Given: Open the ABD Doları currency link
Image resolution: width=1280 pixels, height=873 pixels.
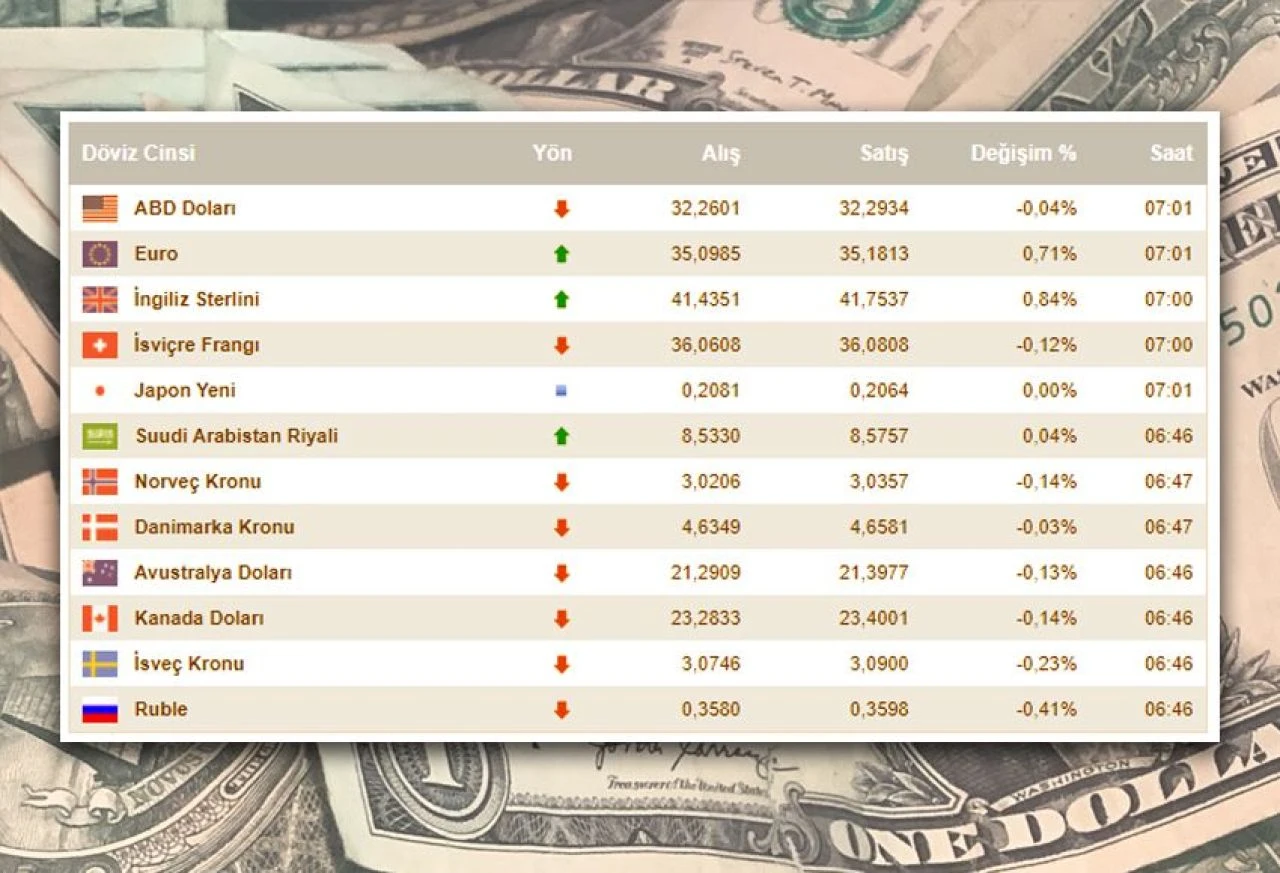Looking at the screenshot, I should 185,209.
